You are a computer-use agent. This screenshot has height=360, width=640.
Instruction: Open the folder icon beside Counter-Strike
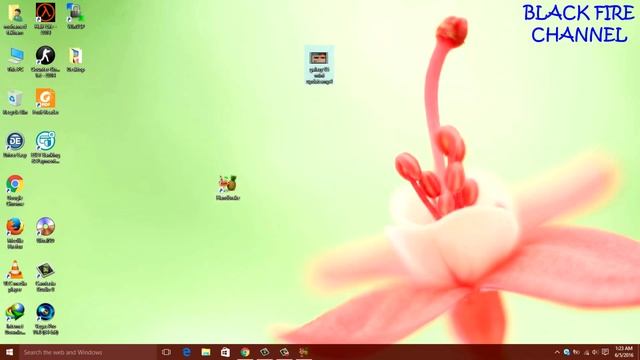tap(76, 60)
